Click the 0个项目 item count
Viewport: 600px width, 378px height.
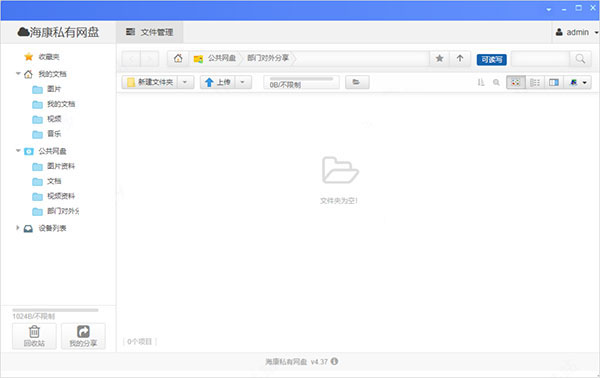point(140,342)
